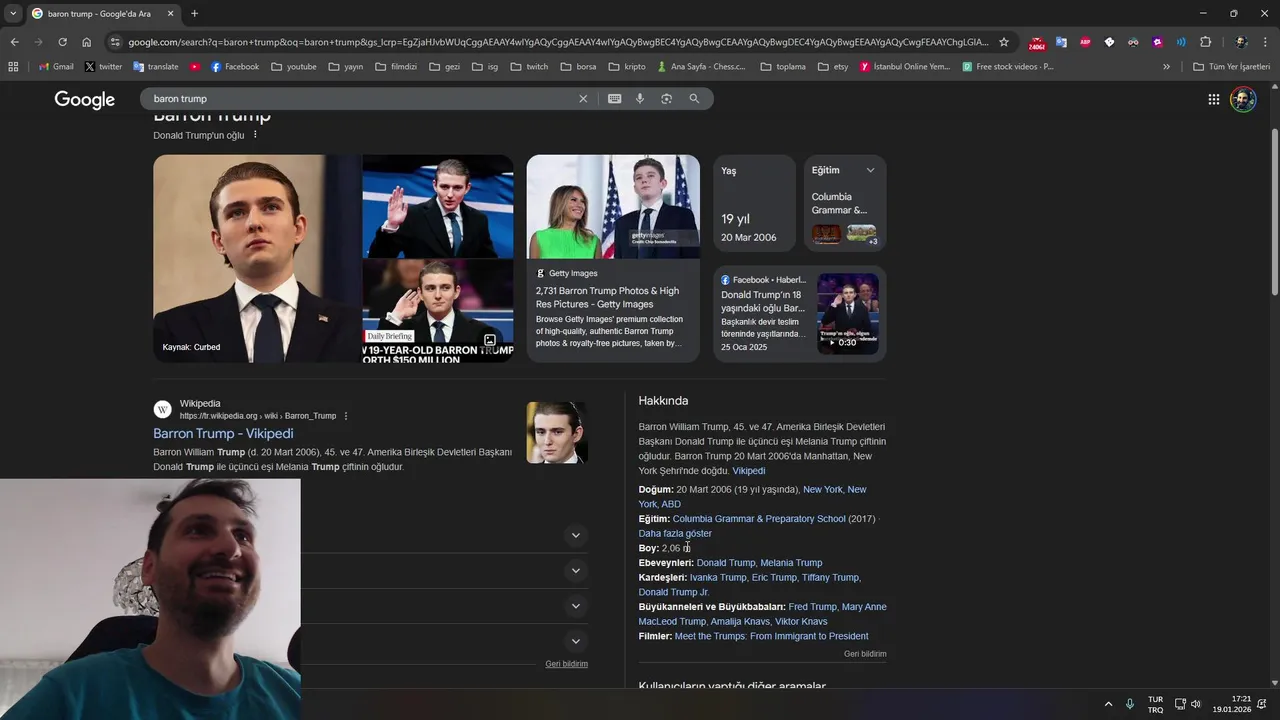Viewport: 1280px width, 720px height.
Task: Search by image with Google Lens
Action: 667,99
